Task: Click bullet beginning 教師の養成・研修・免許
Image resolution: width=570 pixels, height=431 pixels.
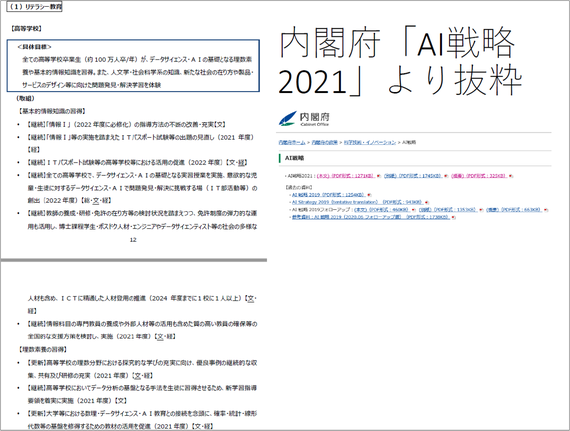Action: (x=142, y=220)
